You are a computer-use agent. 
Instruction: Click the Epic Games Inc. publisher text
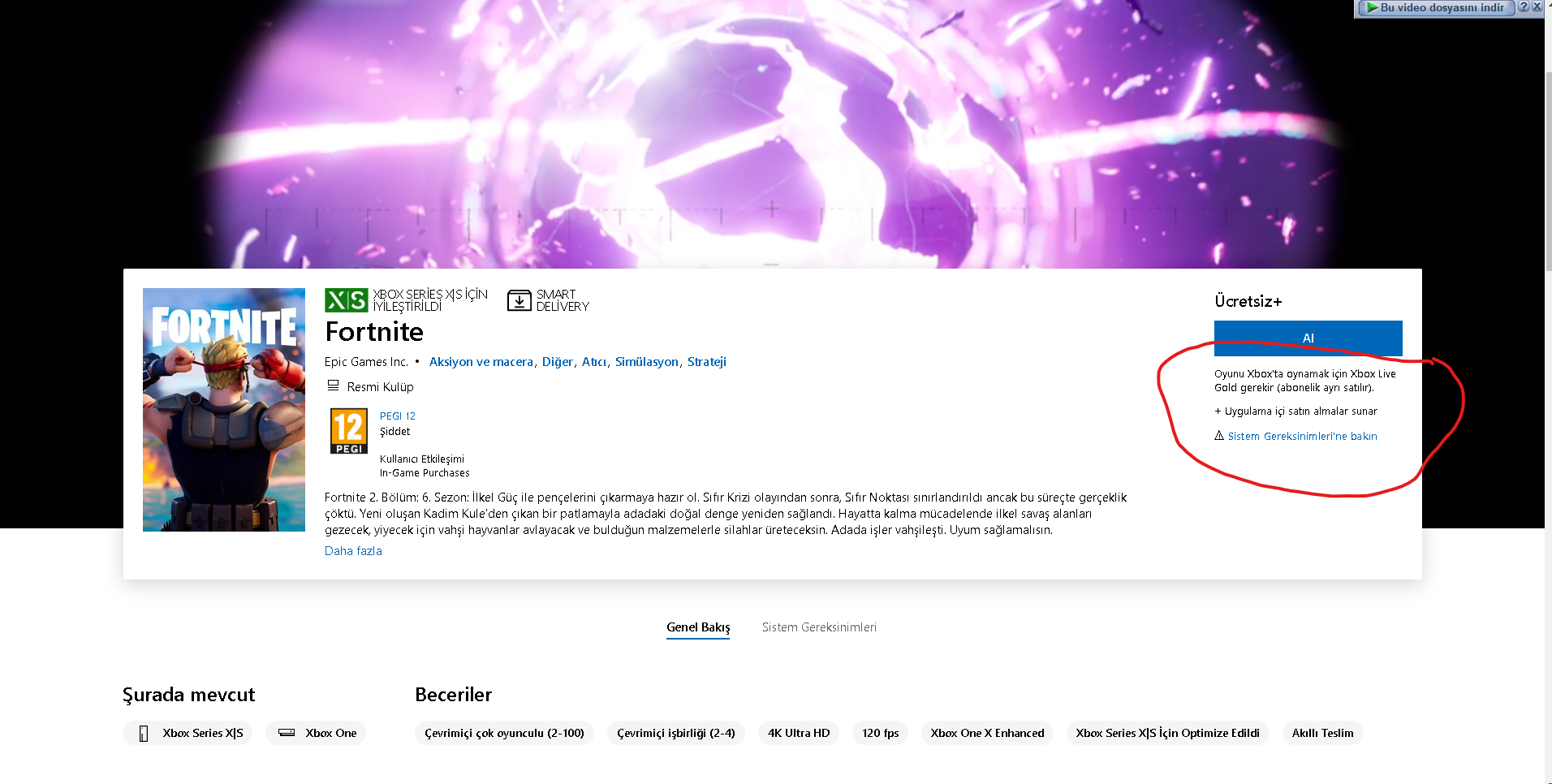(x=366, y=362)
